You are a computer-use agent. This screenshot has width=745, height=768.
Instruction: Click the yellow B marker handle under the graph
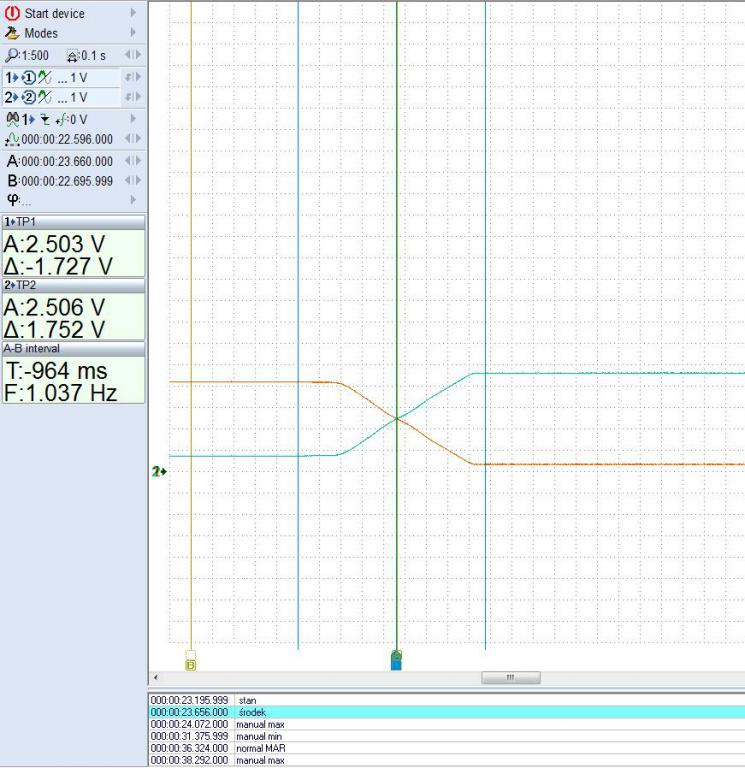click(191, 660)
